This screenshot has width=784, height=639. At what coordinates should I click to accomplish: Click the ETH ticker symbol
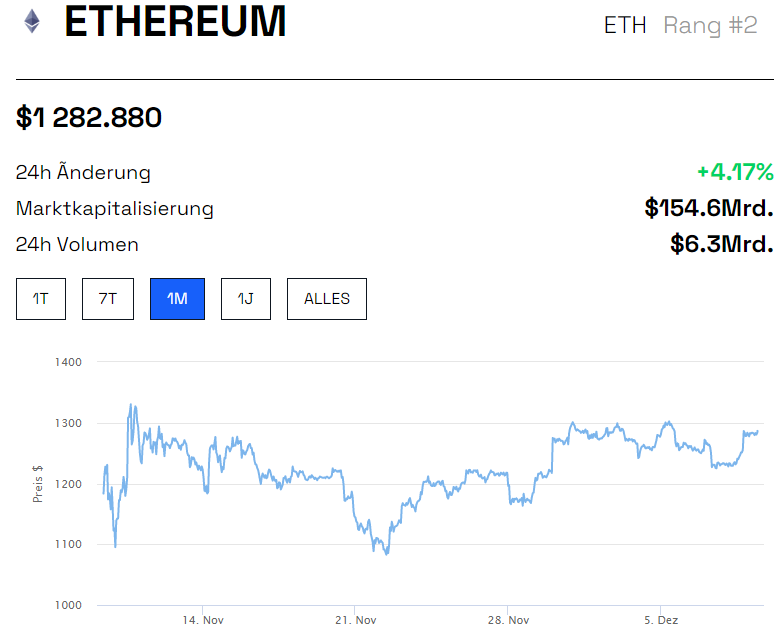[625, 25]
